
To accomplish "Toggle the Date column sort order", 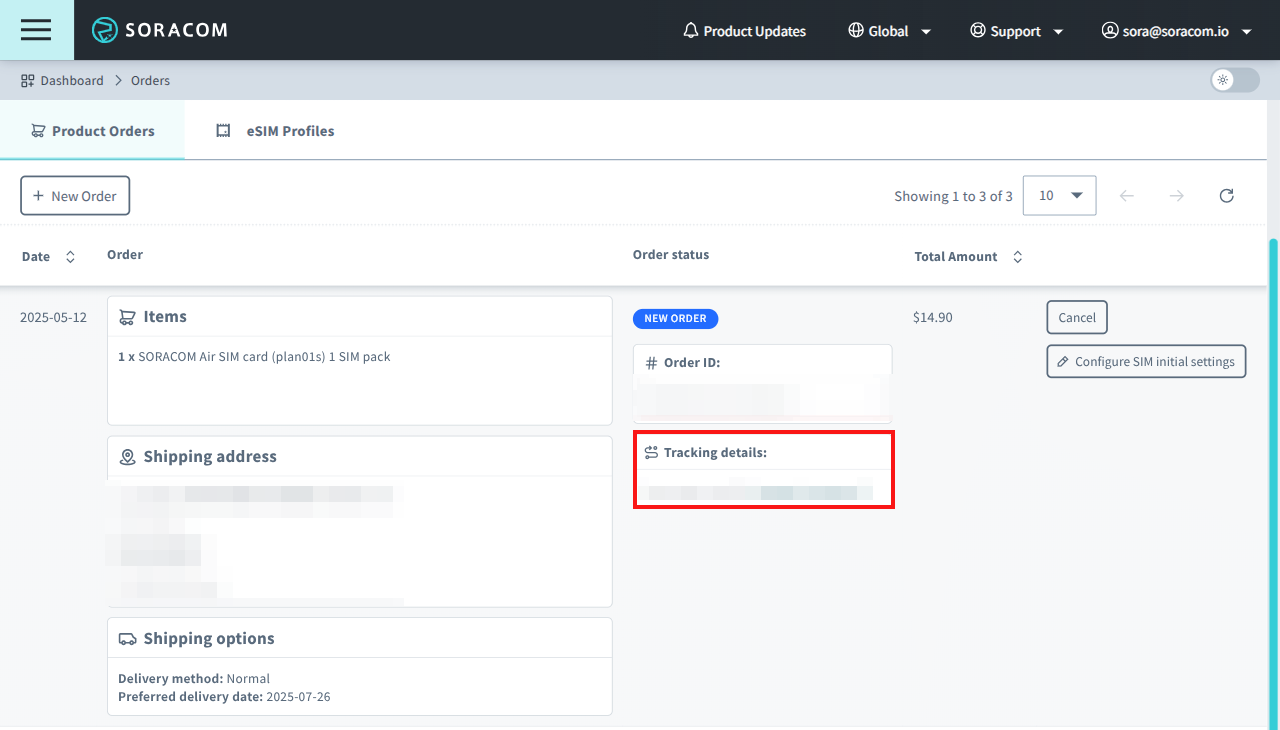I will tap(70, 256).
